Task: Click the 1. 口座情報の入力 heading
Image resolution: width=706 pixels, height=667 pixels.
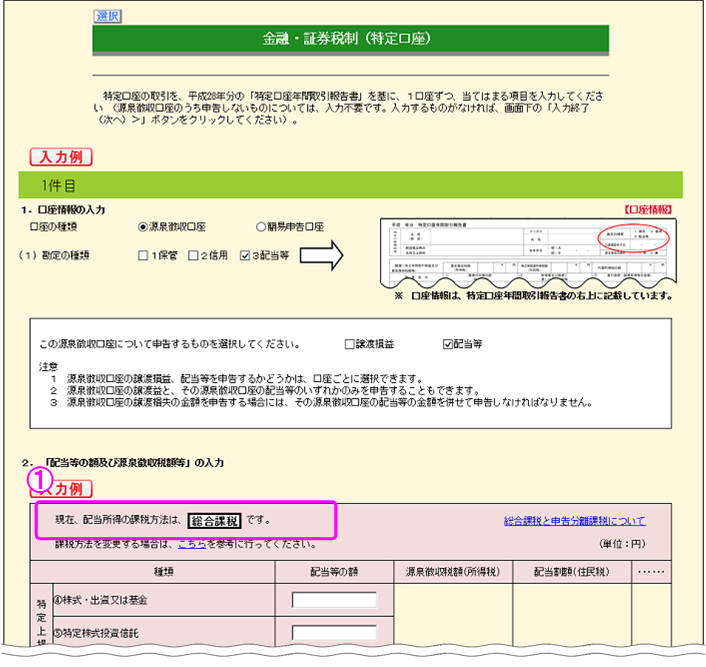Action: click(x=63, y=210)
